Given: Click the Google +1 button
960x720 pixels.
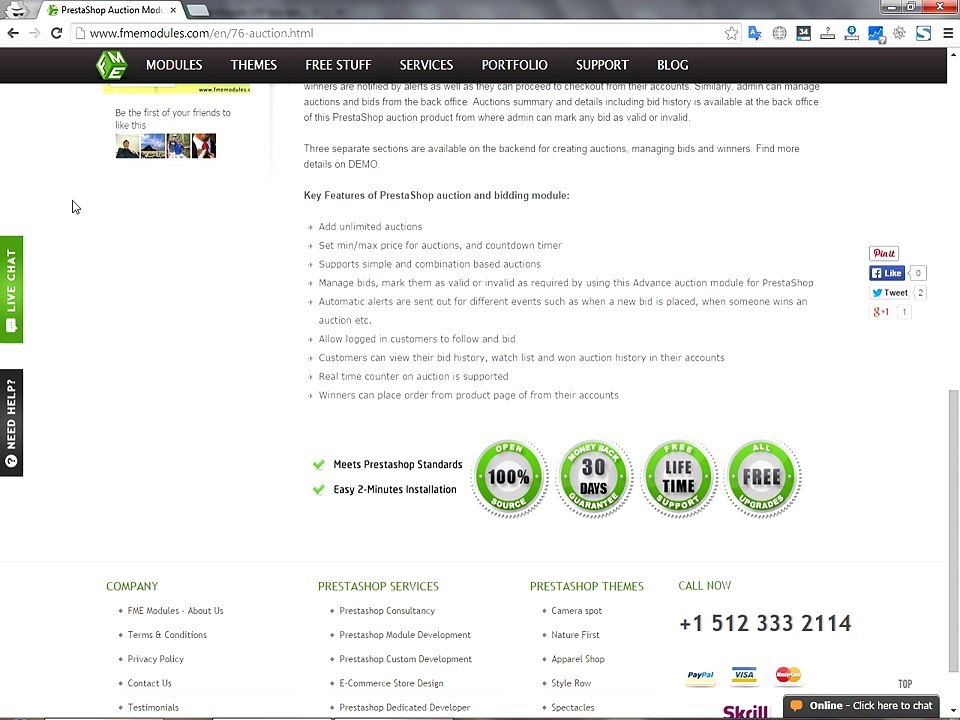Looking at the screenshot, I should click(882, 312).
